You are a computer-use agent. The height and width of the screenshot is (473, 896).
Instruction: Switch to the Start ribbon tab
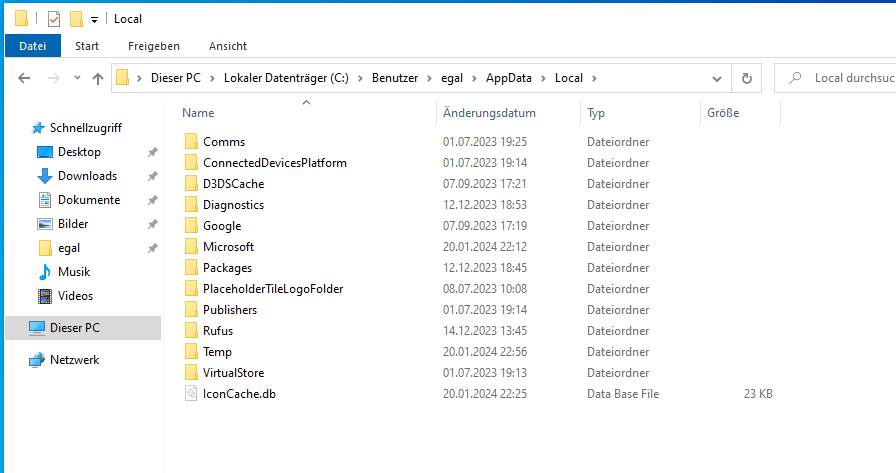point(87,46)
